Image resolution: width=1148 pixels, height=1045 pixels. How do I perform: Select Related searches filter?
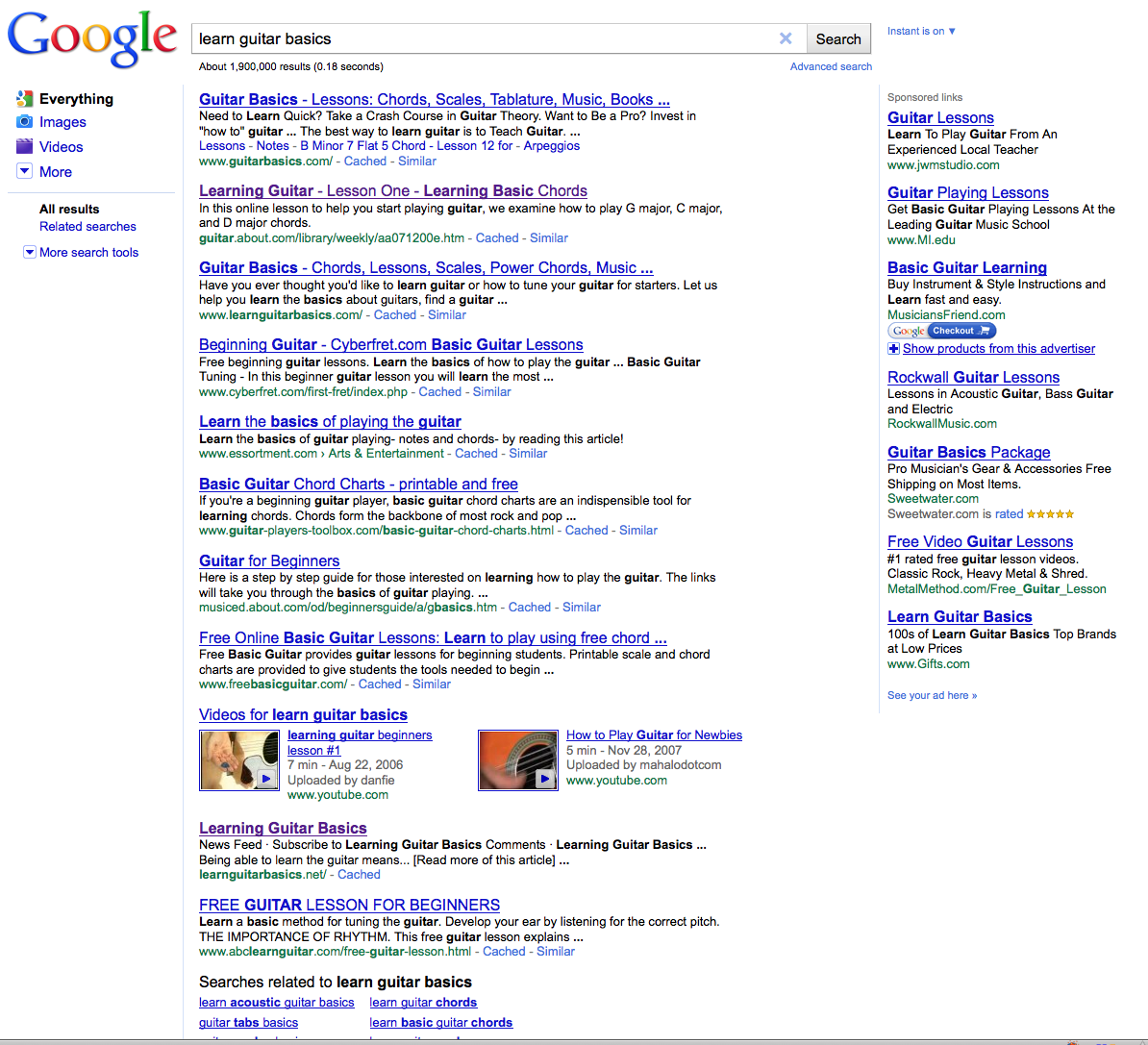click(x=87, y=227)
